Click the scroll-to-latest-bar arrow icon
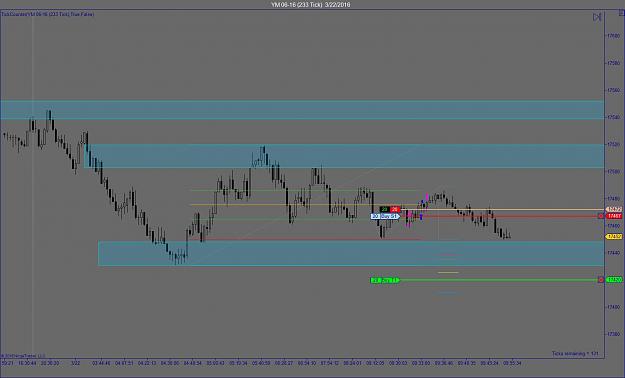Screen dimensions: 625x378 (597, 17)
